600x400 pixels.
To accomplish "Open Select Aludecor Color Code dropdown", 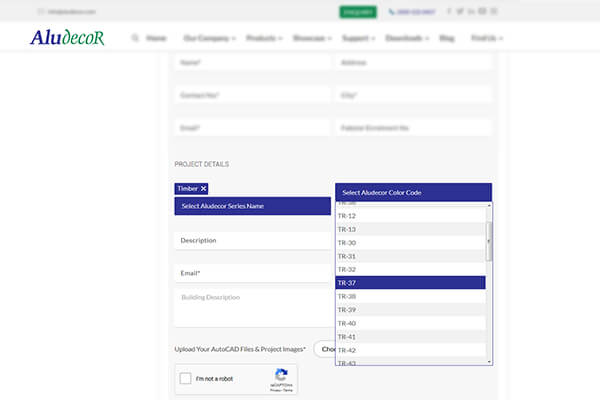I will [413, 192].
